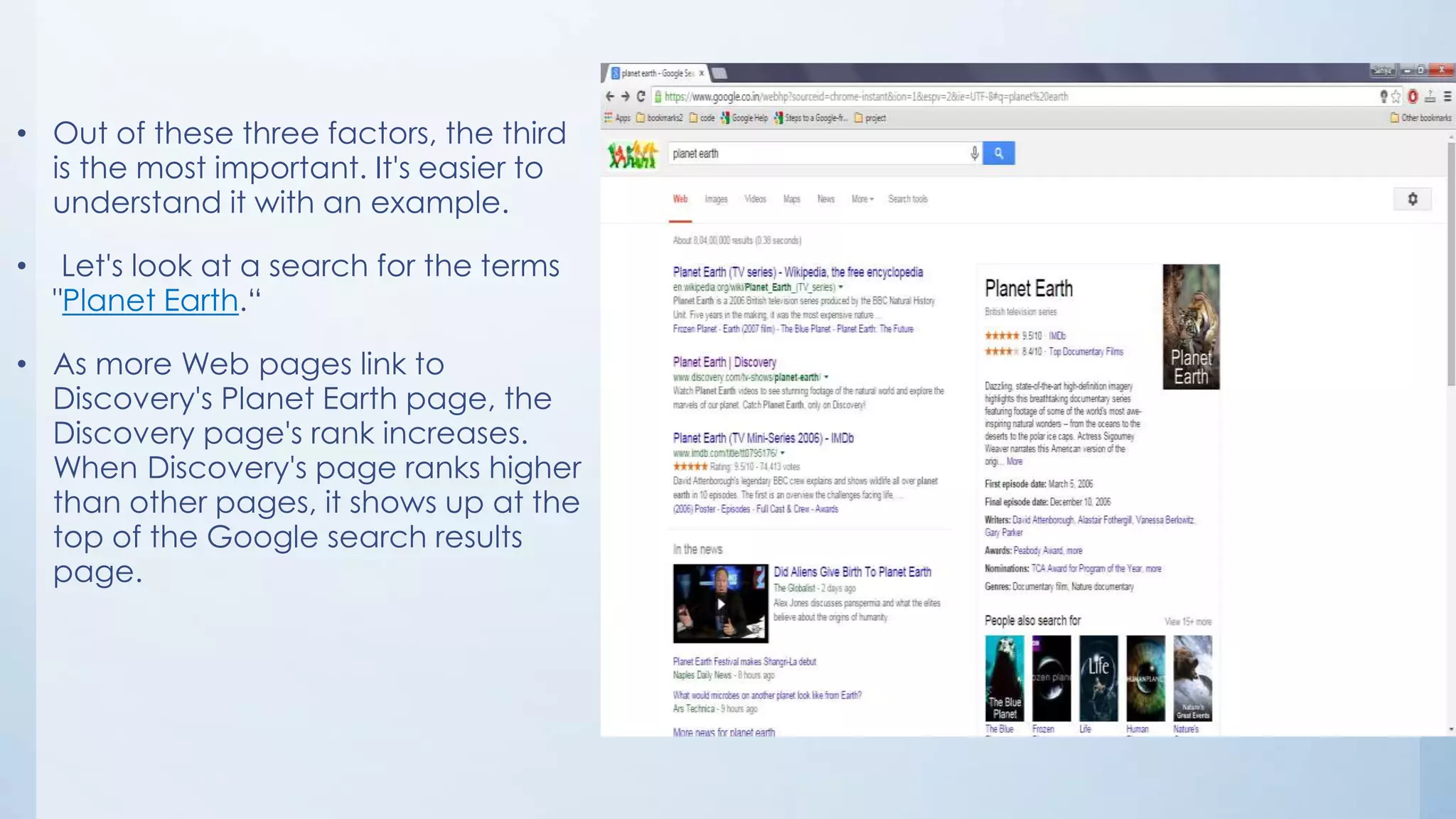
Task: Close the planet earth Google Search tab
Action: pyautogui.click(x=701, y=73)
